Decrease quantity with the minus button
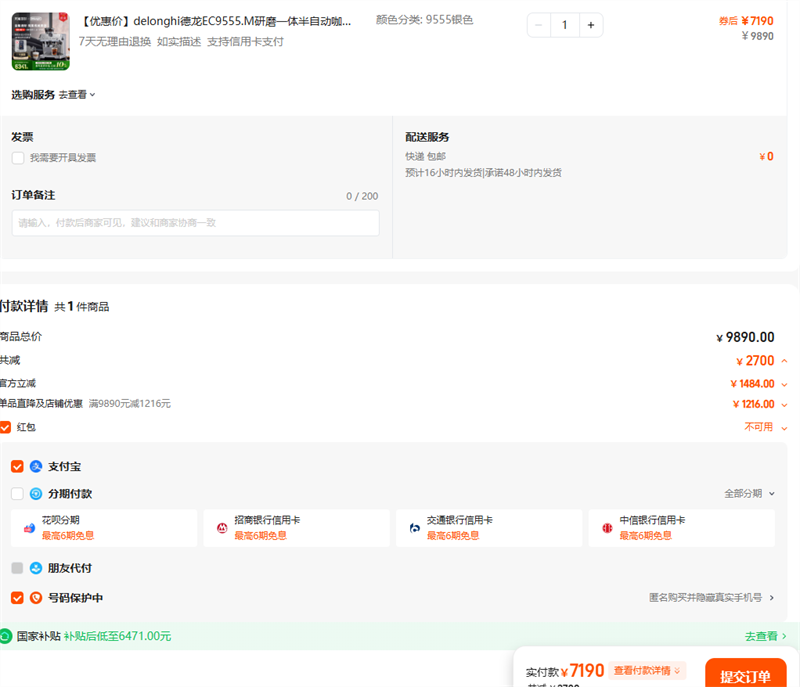The image size is (800, 687). tap(540, 25)
